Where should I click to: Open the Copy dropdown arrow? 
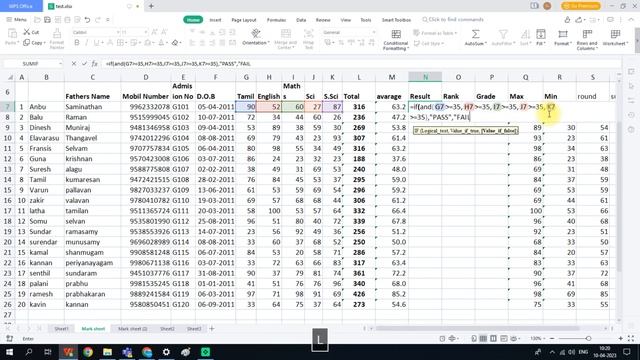[x=44, y=43]
